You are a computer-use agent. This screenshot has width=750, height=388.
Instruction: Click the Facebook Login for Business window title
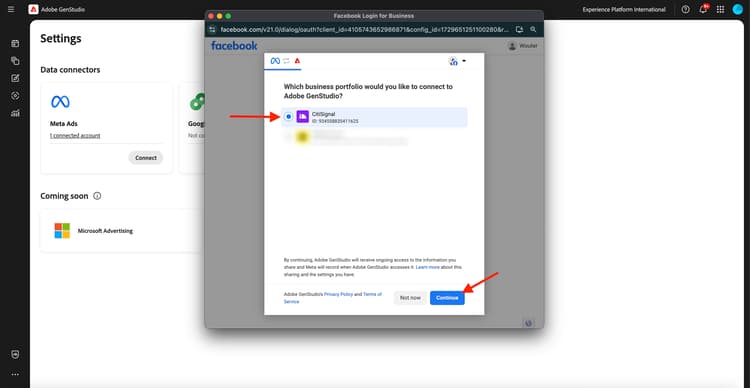pyautogui.click(x=374, y=16)
